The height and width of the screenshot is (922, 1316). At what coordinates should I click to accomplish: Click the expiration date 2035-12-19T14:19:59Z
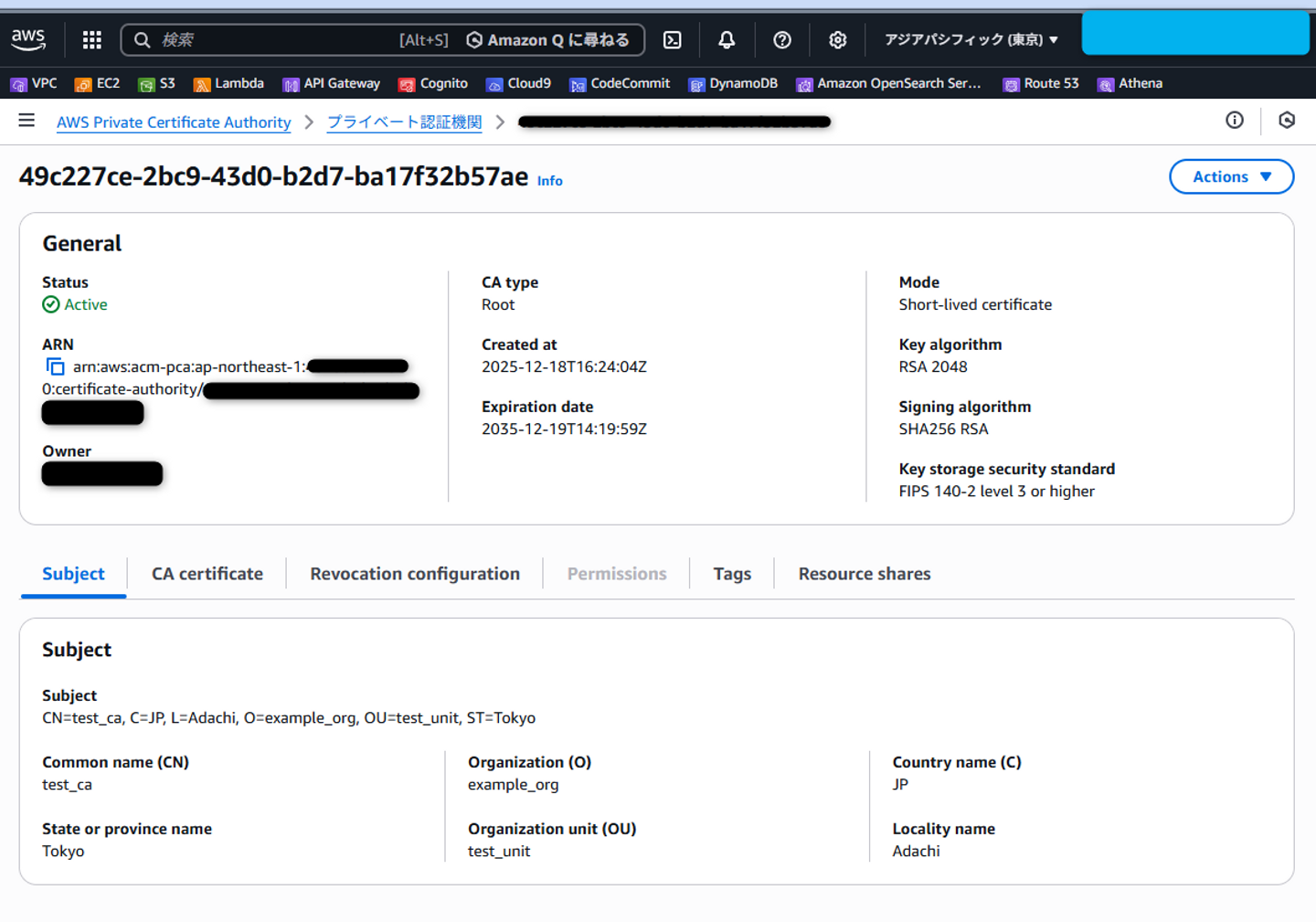(x=564, y=429)
